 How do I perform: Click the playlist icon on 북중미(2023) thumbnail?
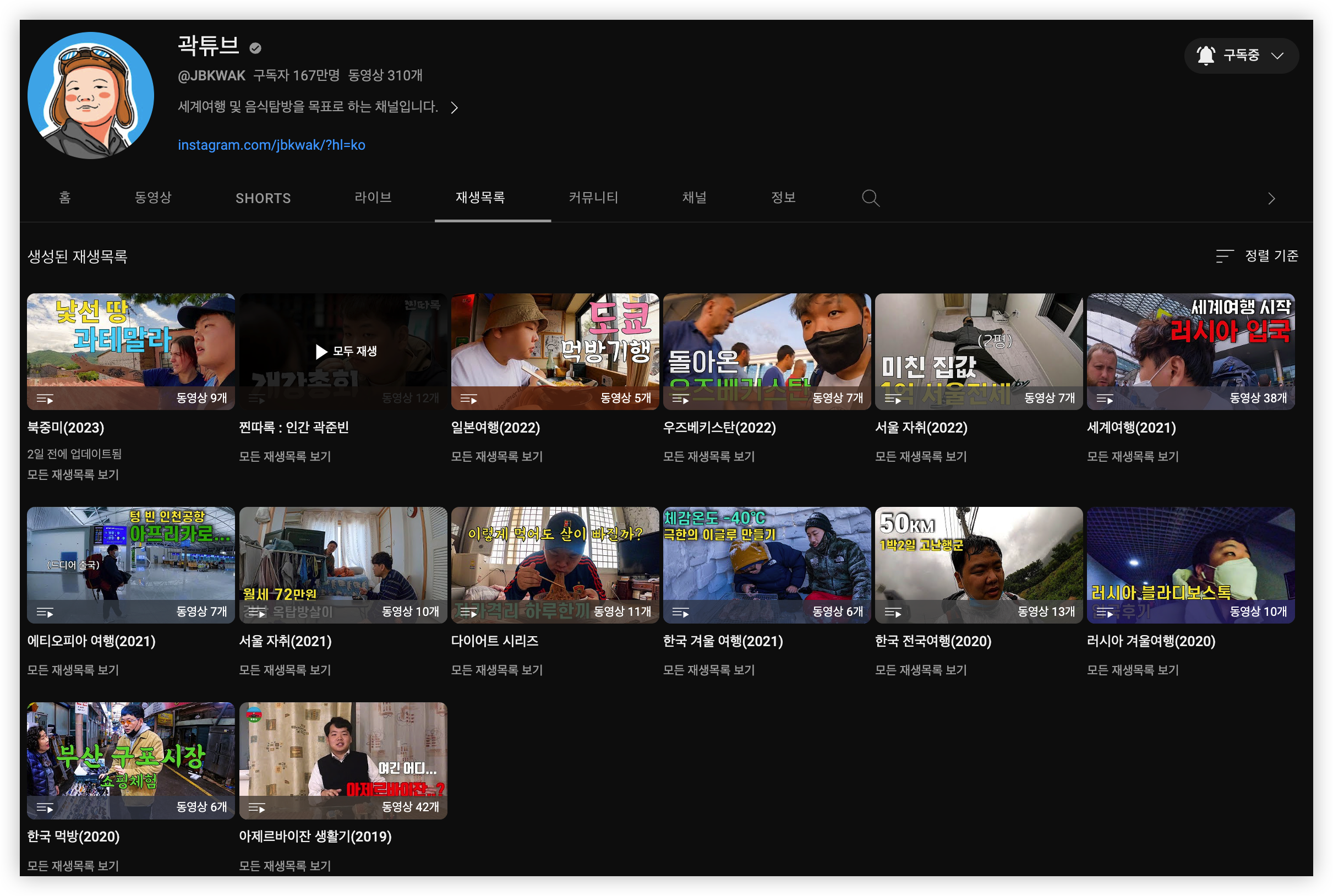tap(45, 399)
